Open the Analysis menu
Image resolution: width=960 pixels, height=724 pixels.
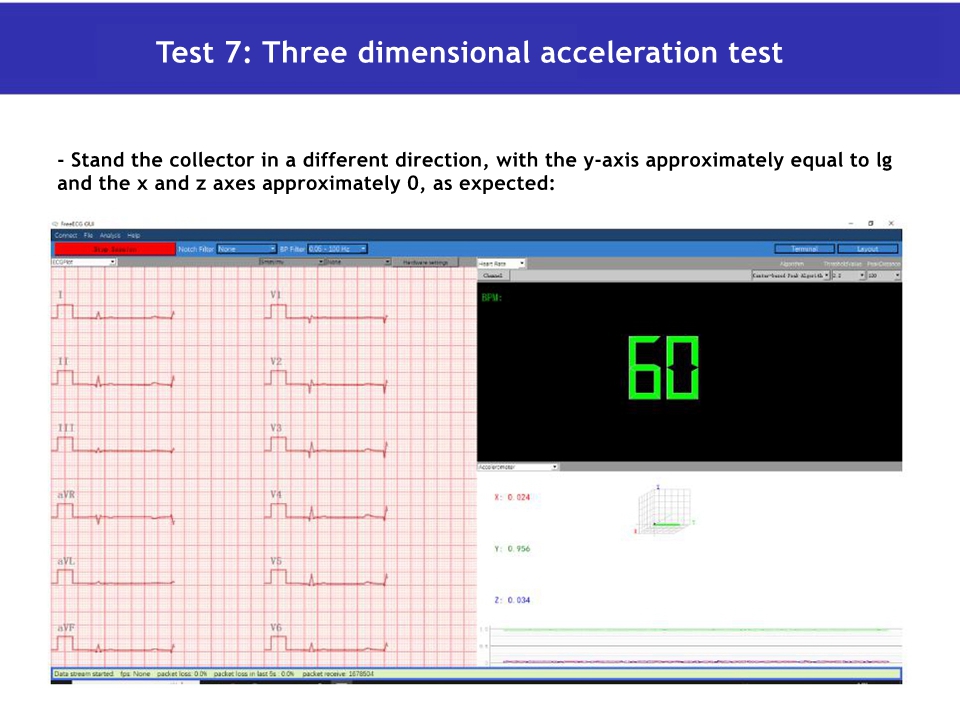click(110, 235)
